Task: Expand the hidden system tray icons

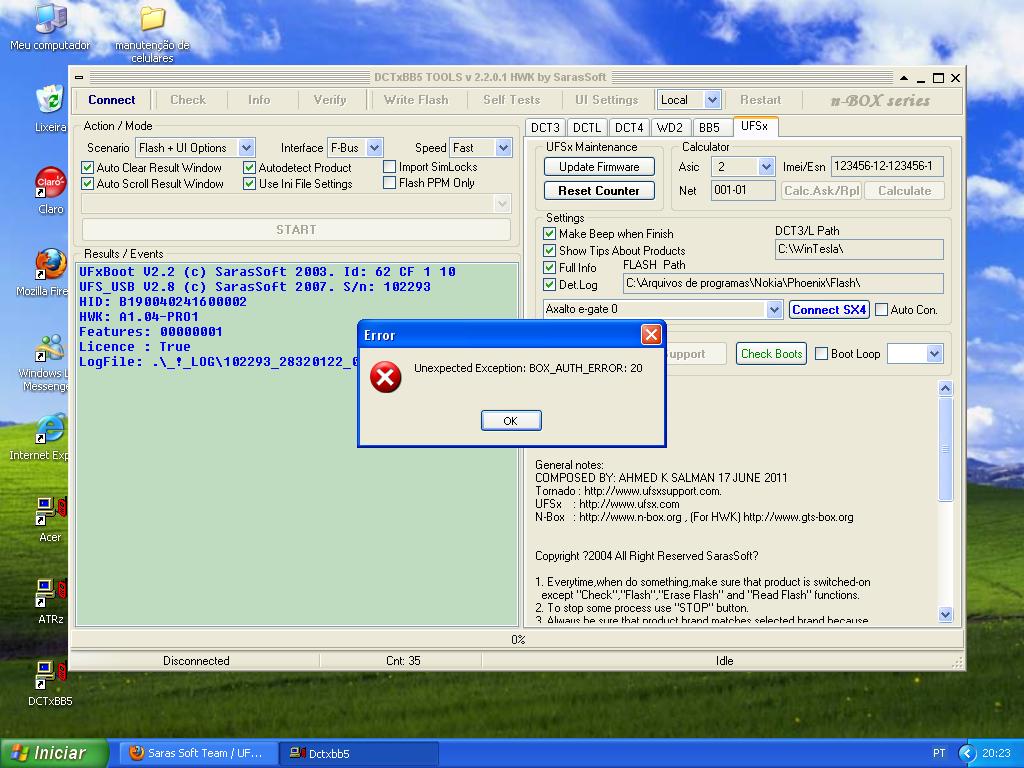Action: (x=967, y=753)
